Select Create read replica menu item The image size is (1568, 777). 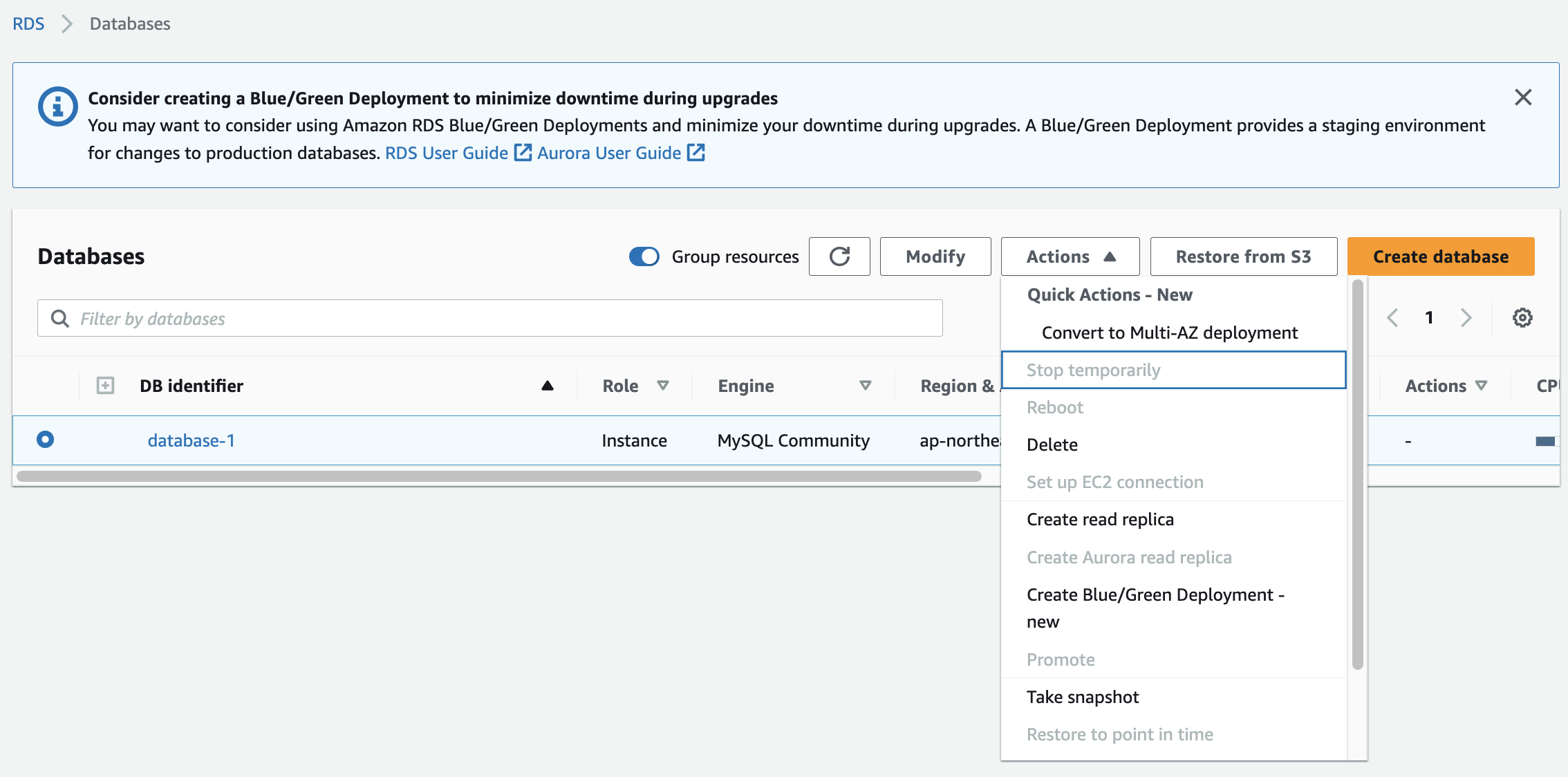1100,519
